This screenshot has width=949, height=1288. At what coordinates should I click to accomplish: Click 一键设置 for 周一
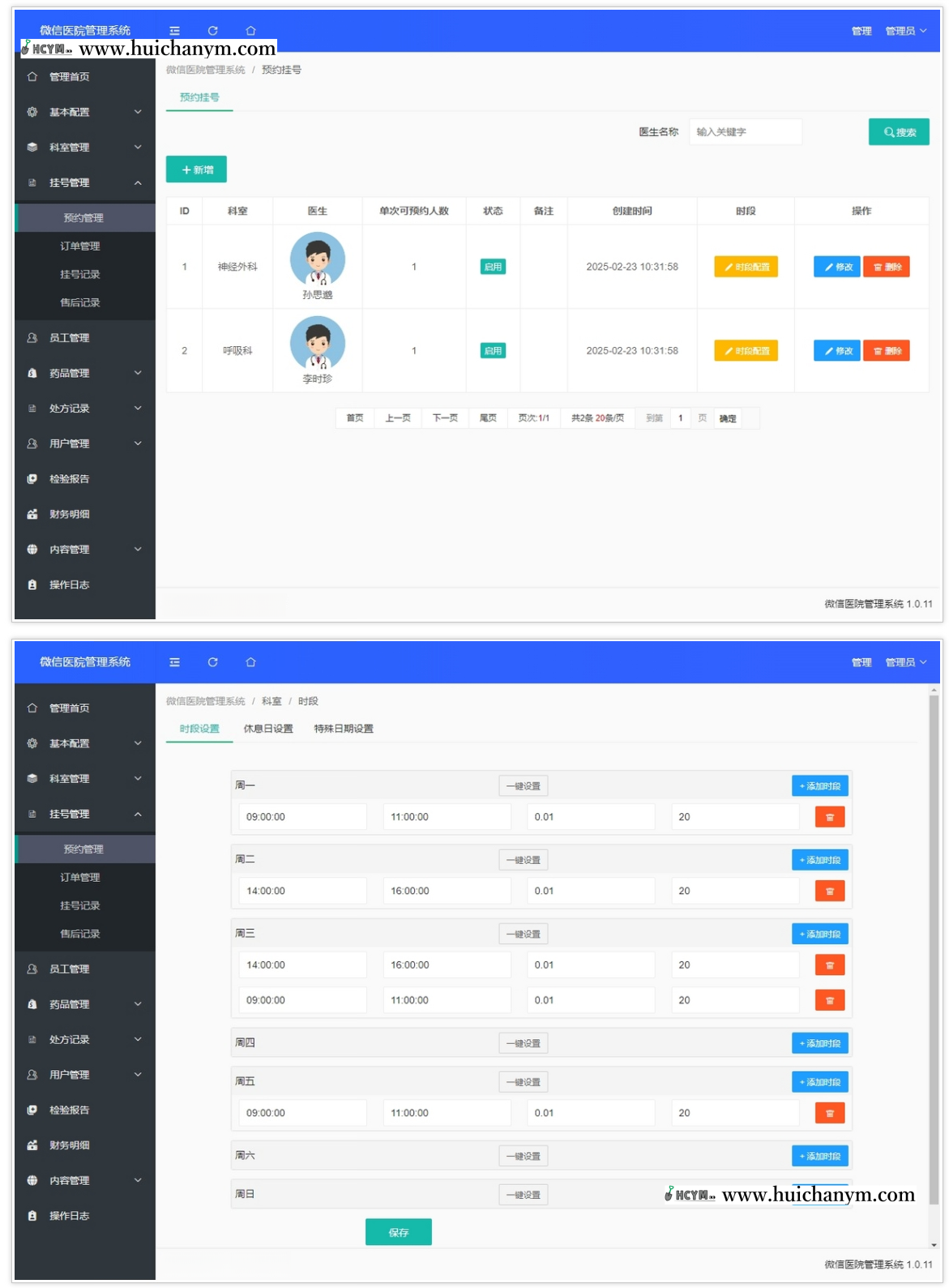(x=524, y=786)
